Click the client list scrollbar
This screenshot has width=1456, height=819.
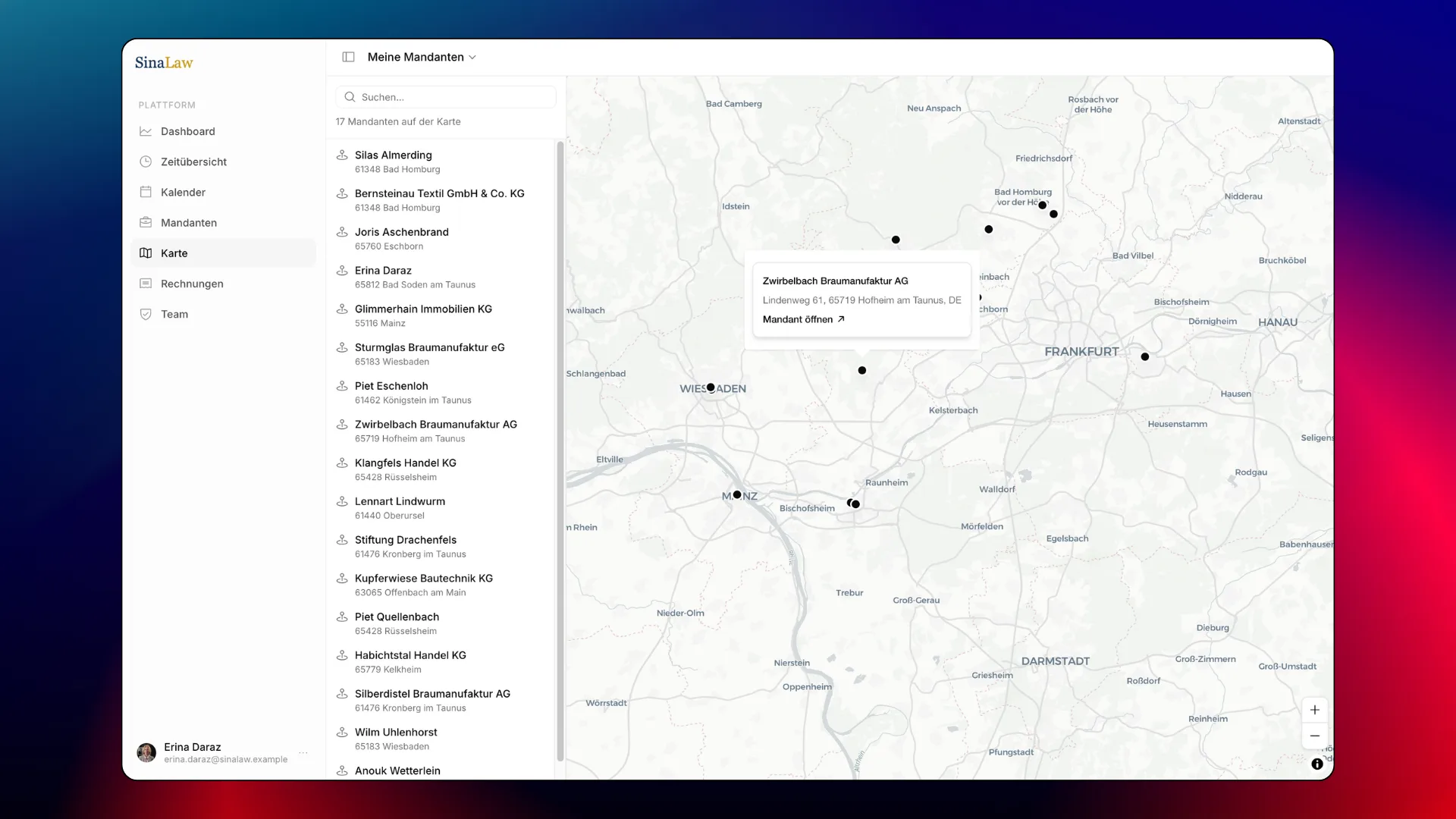[x=560, y=451]
